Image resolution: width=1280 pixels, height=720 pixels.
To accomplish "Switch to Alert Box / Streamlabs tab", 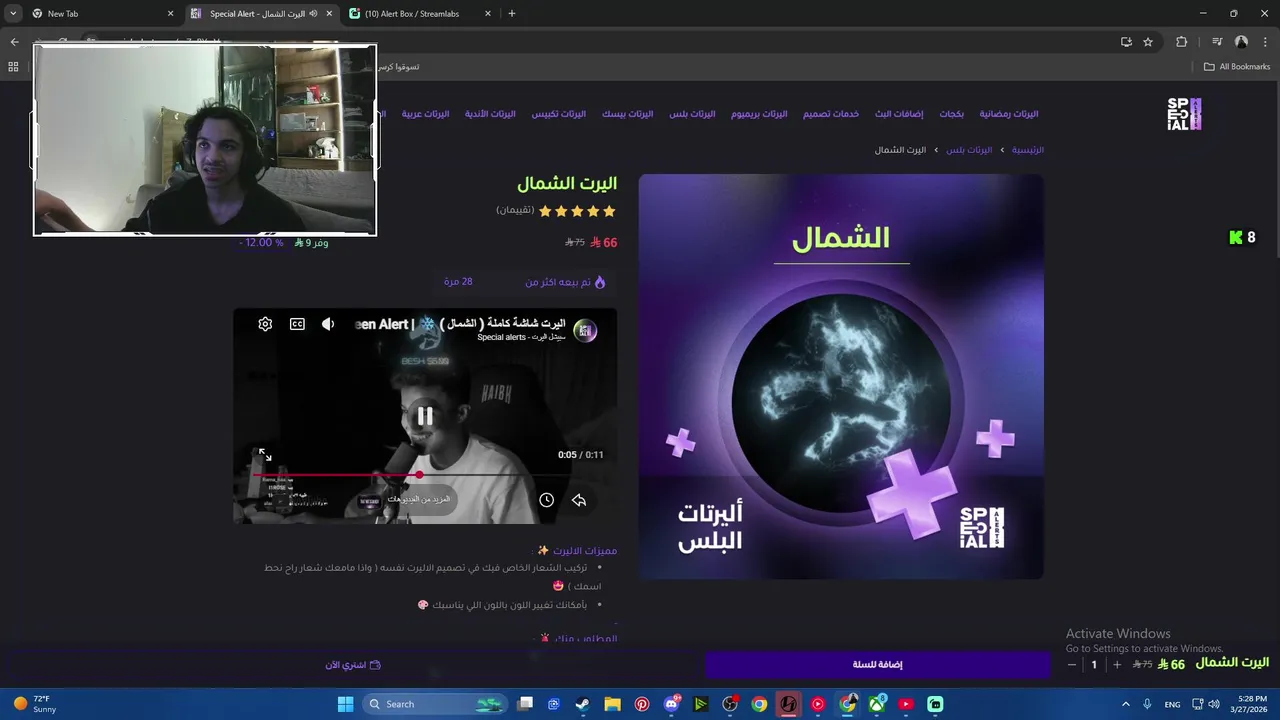I will tap(418, 14).
